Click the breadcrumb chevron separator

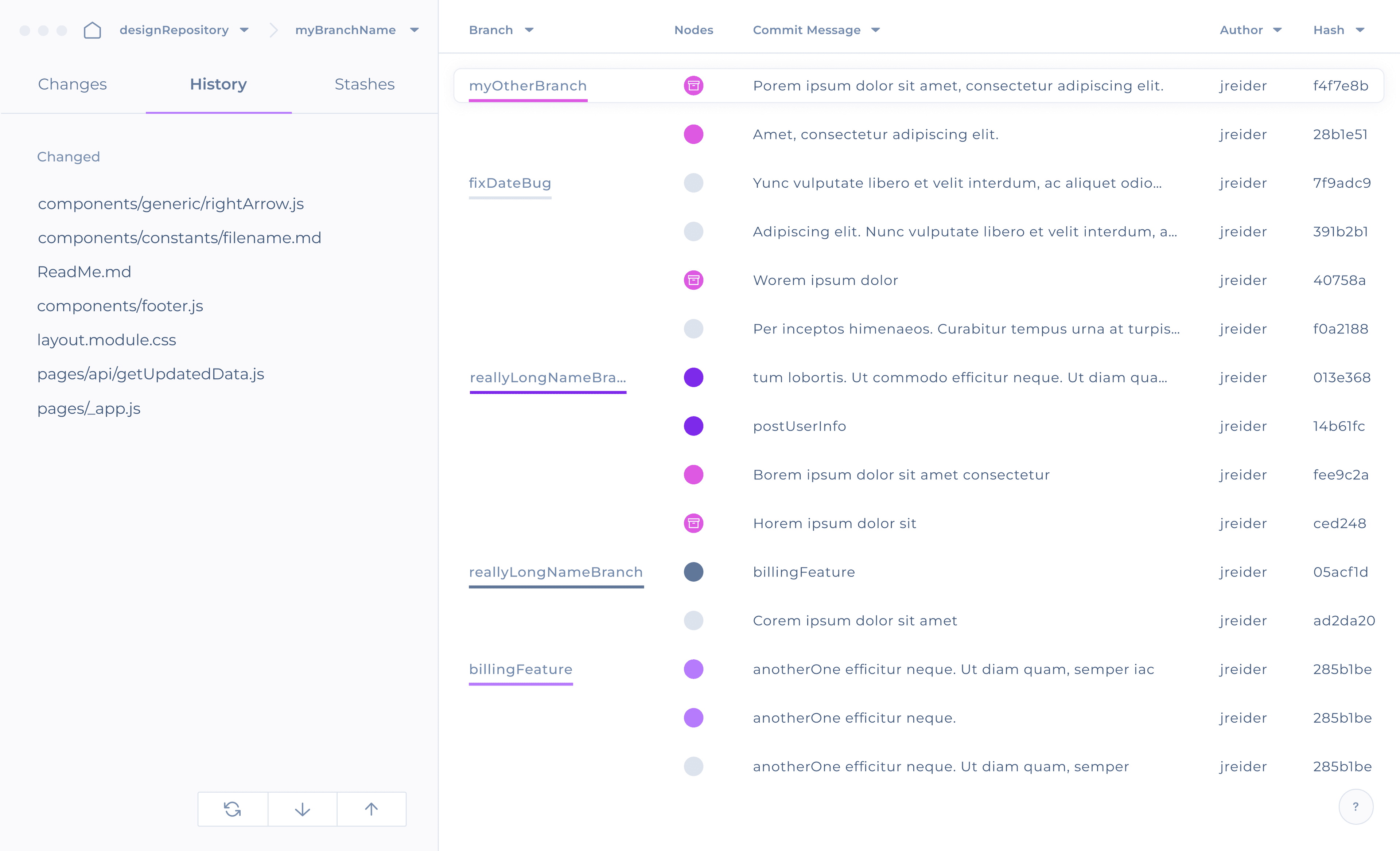click(273, 30)
